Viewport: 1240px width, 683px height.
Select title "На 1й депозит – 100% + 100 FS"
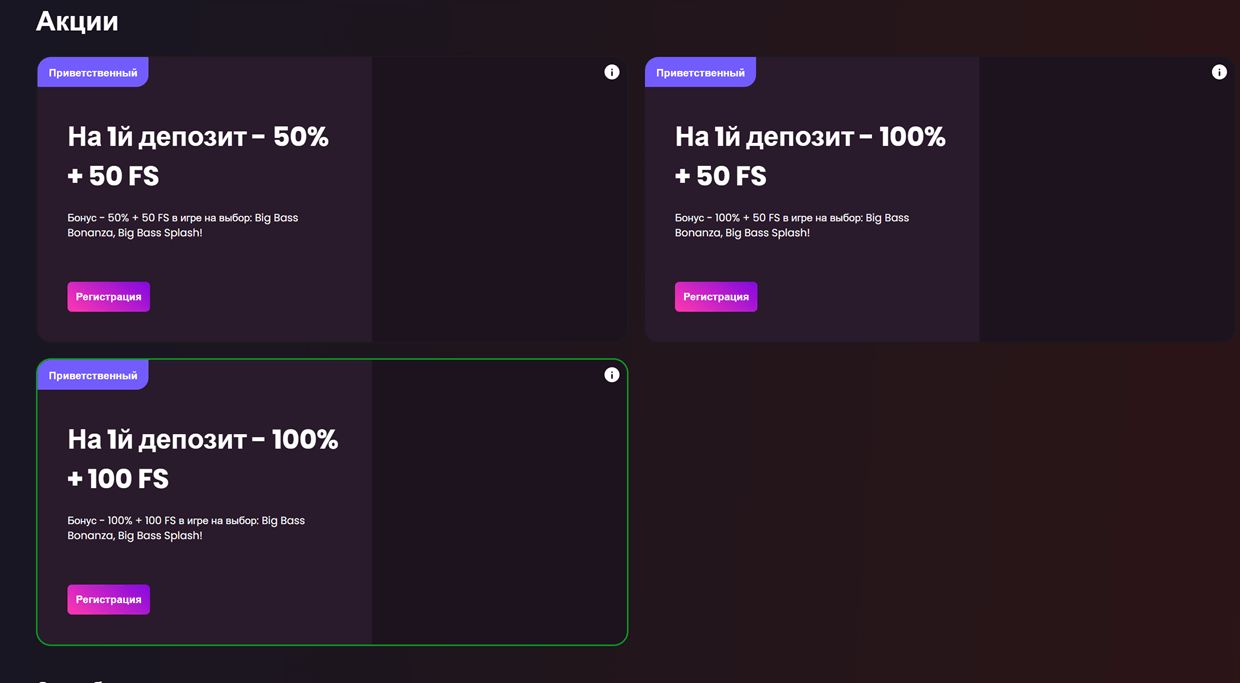[203, 459]
